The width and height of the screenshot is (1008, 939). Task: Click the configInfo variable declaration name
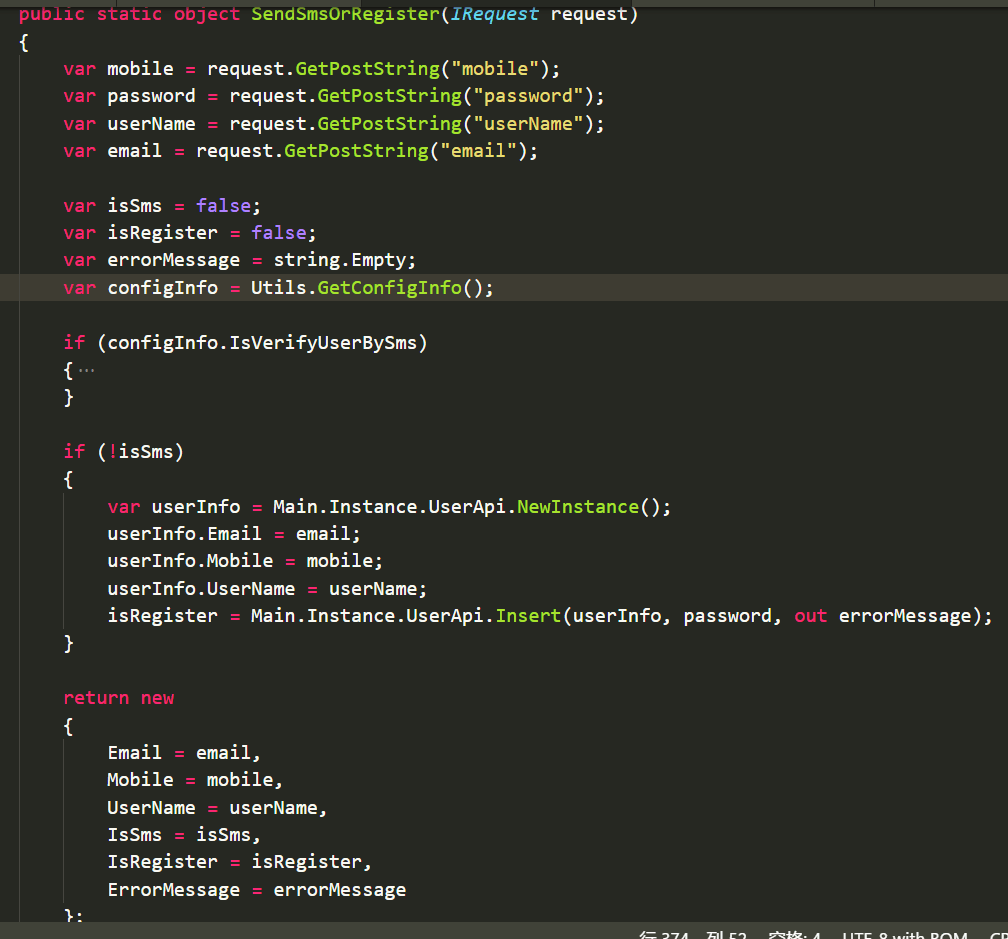162,288
